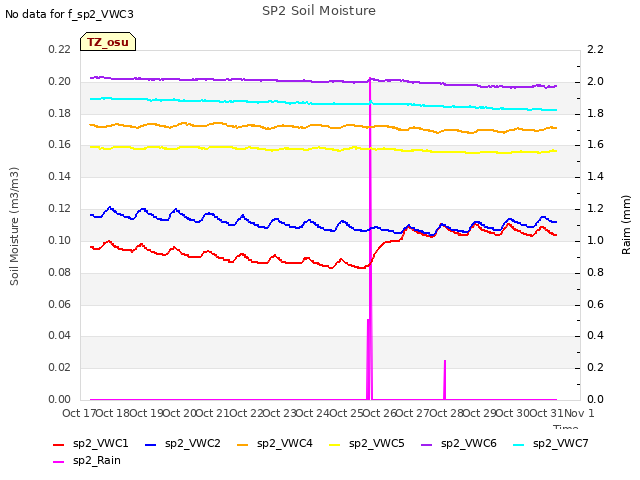
Task: Click the red sp2_VWC1 legend color marker
Action: pyautogui.click(x=59, y=444)
